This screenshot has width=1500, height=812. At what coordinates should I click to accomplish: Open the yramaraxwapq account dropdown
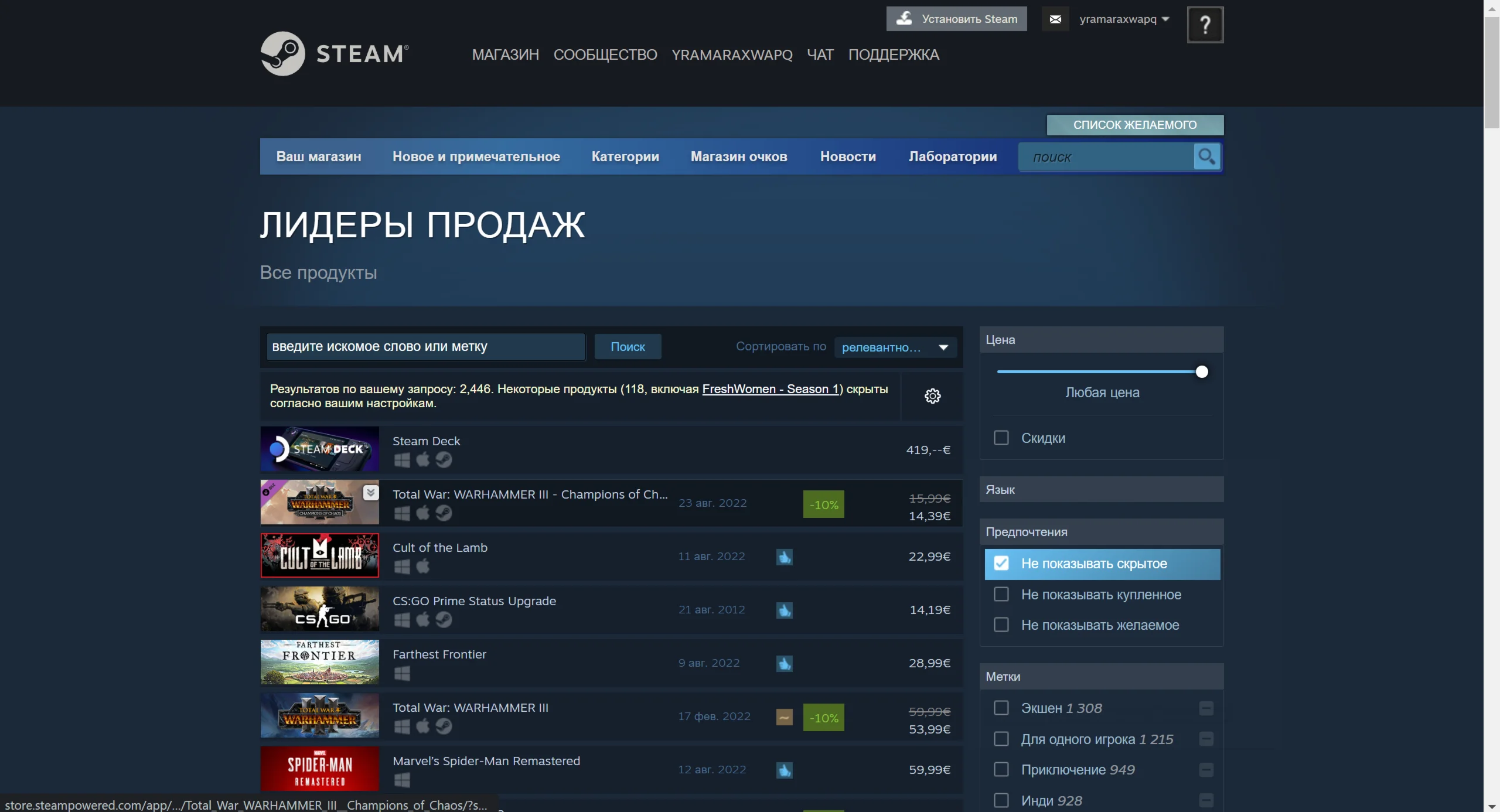tap(1124, 19)
